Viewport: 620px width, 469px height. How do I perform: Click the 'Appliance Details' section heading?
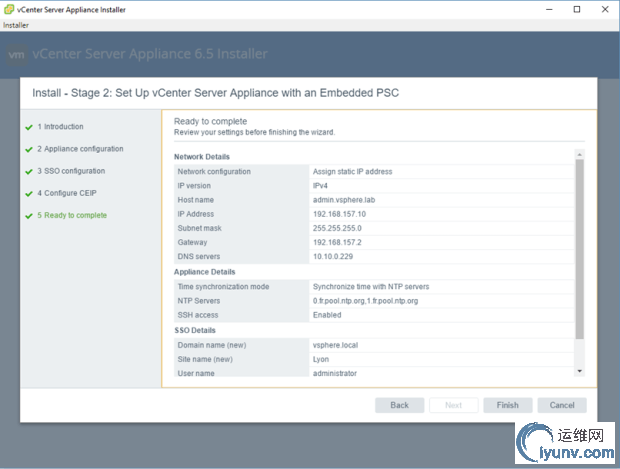[x=204, y=272]
